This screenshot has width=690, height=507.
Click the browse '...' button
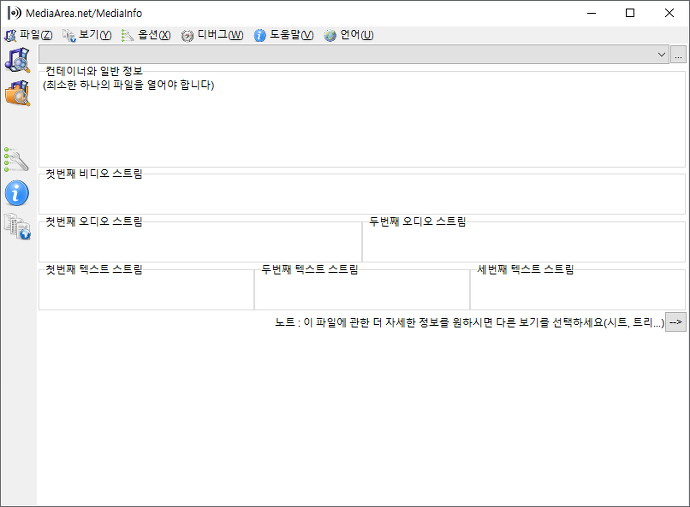point(678,55)
